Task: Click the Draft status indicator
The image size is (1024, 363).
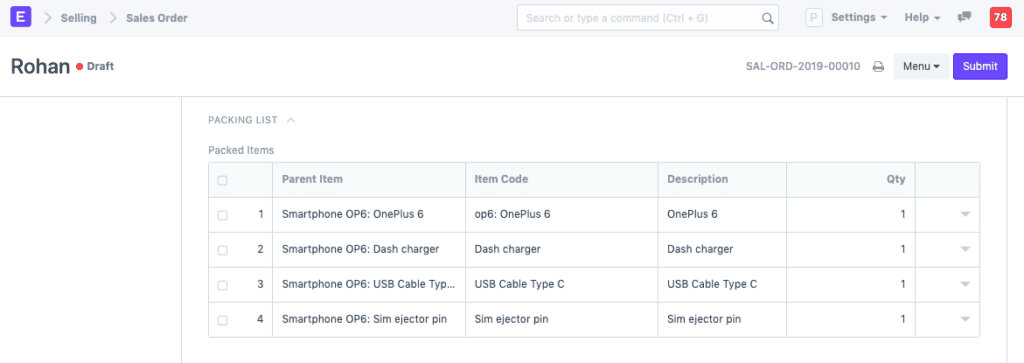Action: click(x=95, y=67)
